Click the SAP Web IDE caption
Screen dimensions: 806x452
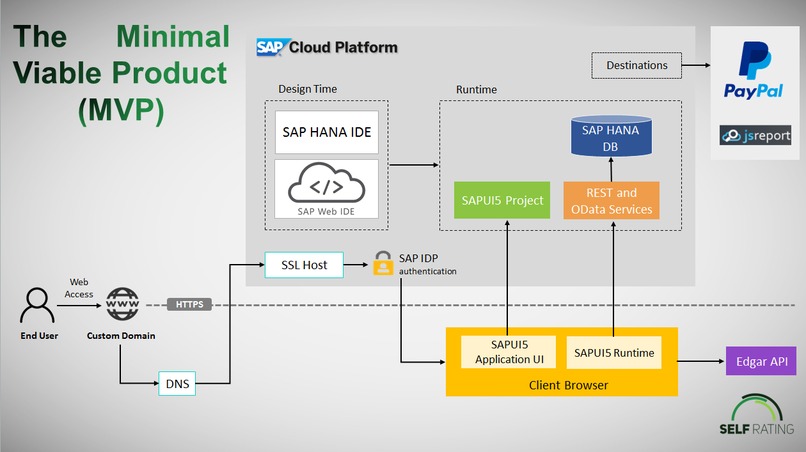coord(326,211)
